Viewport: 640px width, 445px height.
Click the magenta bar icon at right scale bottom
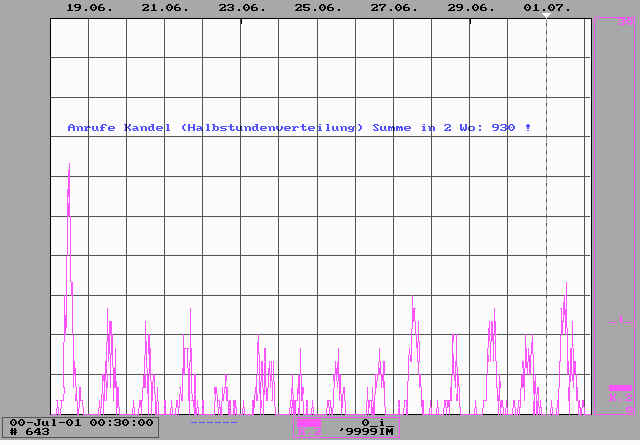(619, 388)
